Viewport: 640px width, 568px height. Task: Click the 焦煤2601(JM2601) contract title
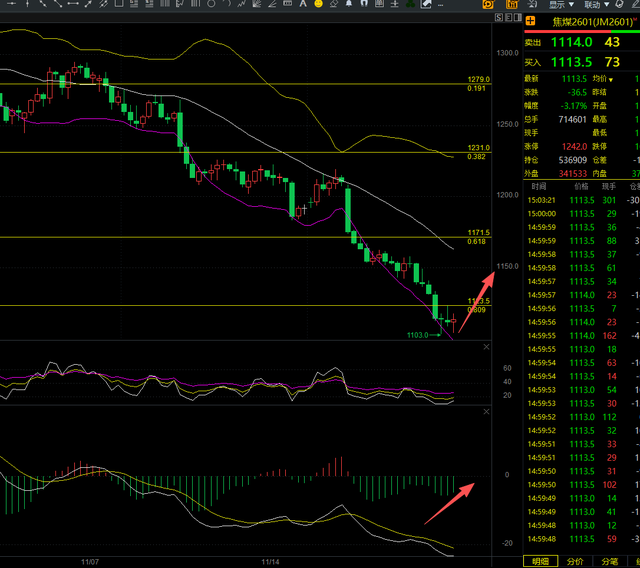tap(594, 22)
